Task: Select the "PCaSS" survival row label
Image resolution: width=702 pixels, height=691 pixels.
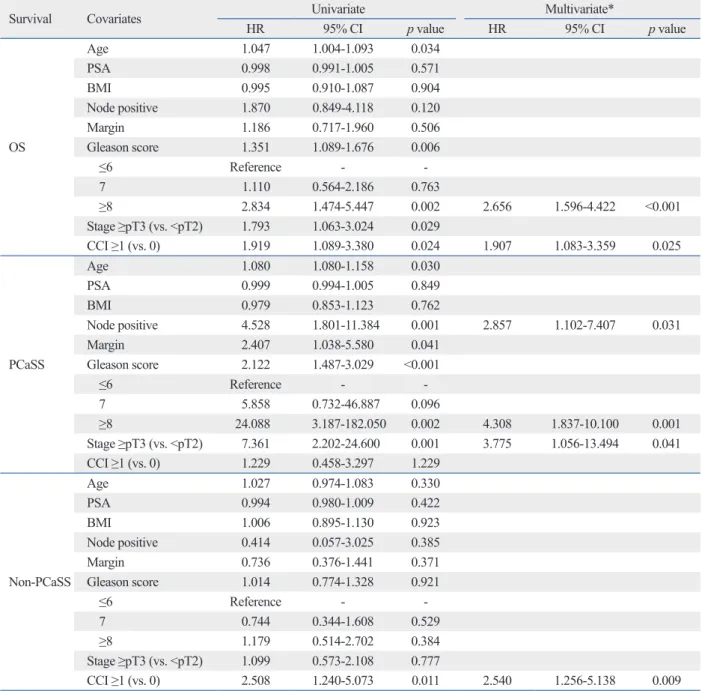Action: (x=26, y=365)
